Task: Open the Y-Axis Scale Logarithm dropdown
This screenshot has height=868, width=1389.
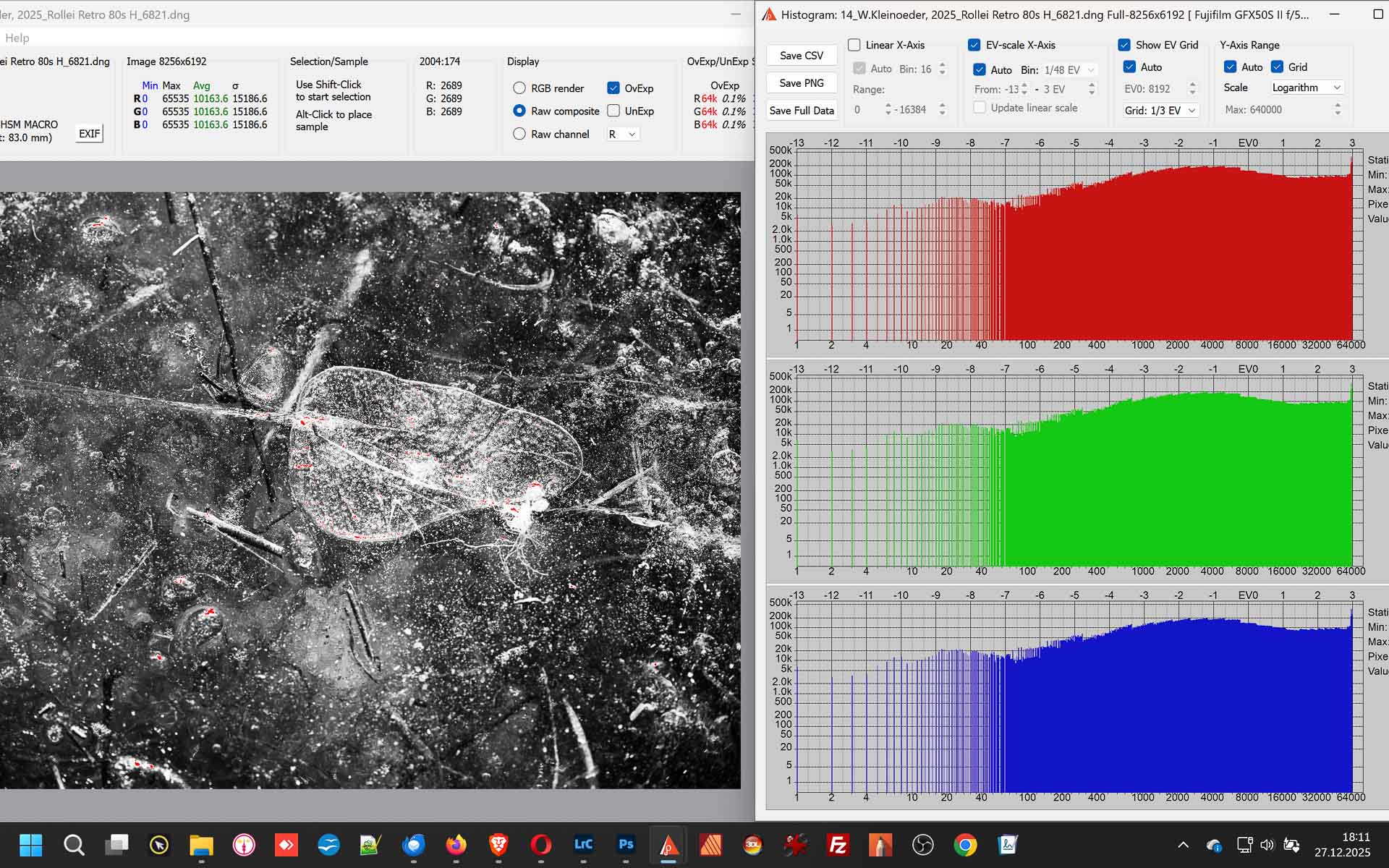Action: click(1307, 88)
